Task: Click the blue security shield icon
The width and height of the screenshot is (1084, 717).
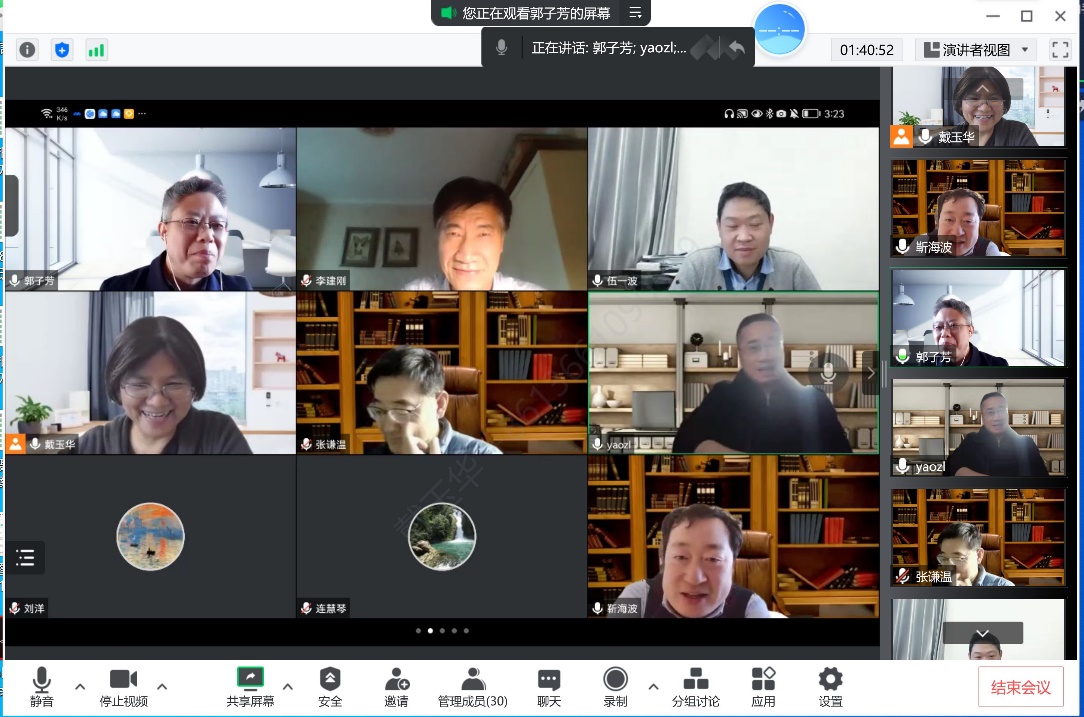Action: [62, 50]
